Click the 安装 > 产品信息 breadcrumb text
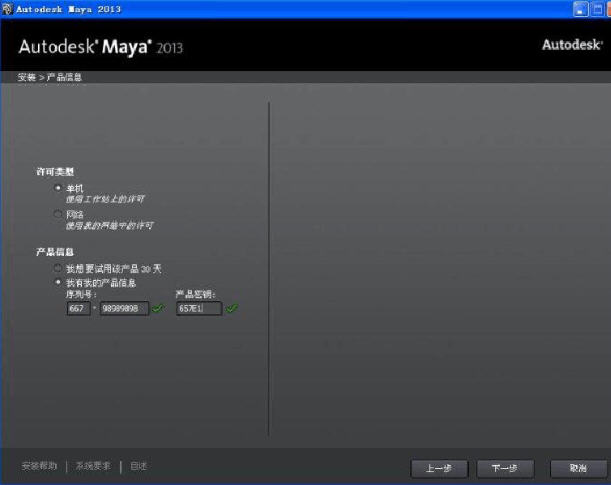Viewport: 611px width, 485px height. coord(49,77)
